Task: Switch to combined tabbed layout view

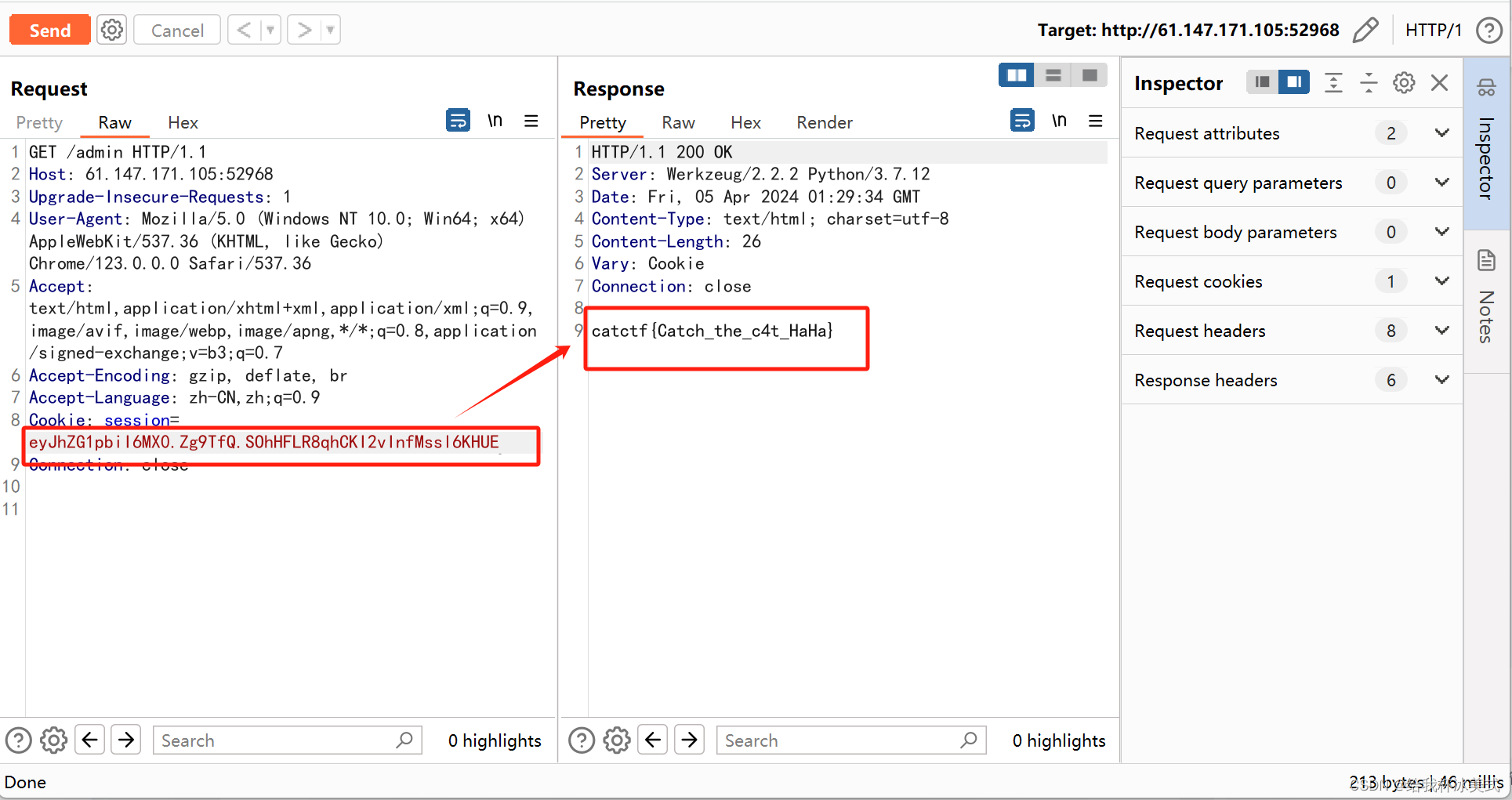Action: (x=1090, y=75)
